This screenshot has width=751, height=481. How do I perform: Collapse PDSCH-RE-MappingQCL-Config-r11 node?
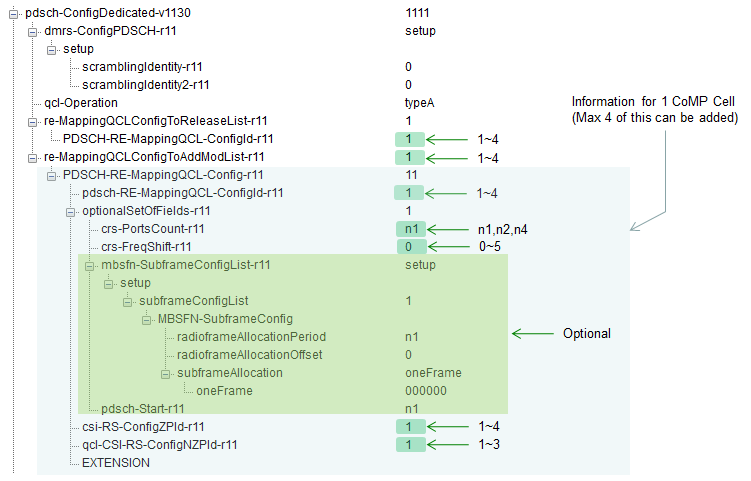pyautogui.click(x=52, y=176)
